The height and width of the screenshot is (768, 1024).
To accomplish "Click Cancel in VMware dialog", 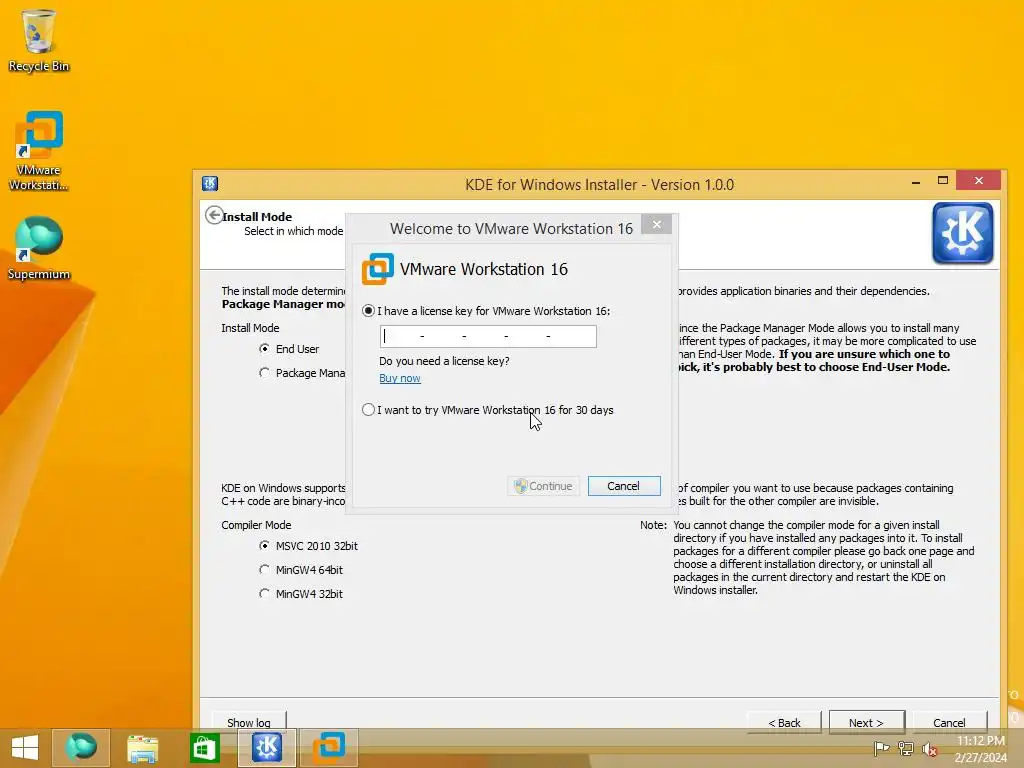I will (624, 486).
